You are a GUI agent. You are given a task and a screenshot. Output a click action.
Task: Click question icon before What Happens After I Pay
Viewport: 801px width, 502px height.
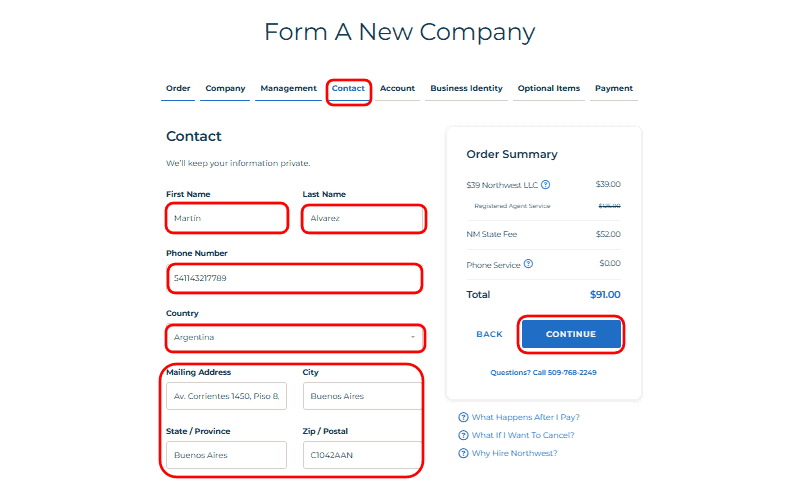point(463,417)
